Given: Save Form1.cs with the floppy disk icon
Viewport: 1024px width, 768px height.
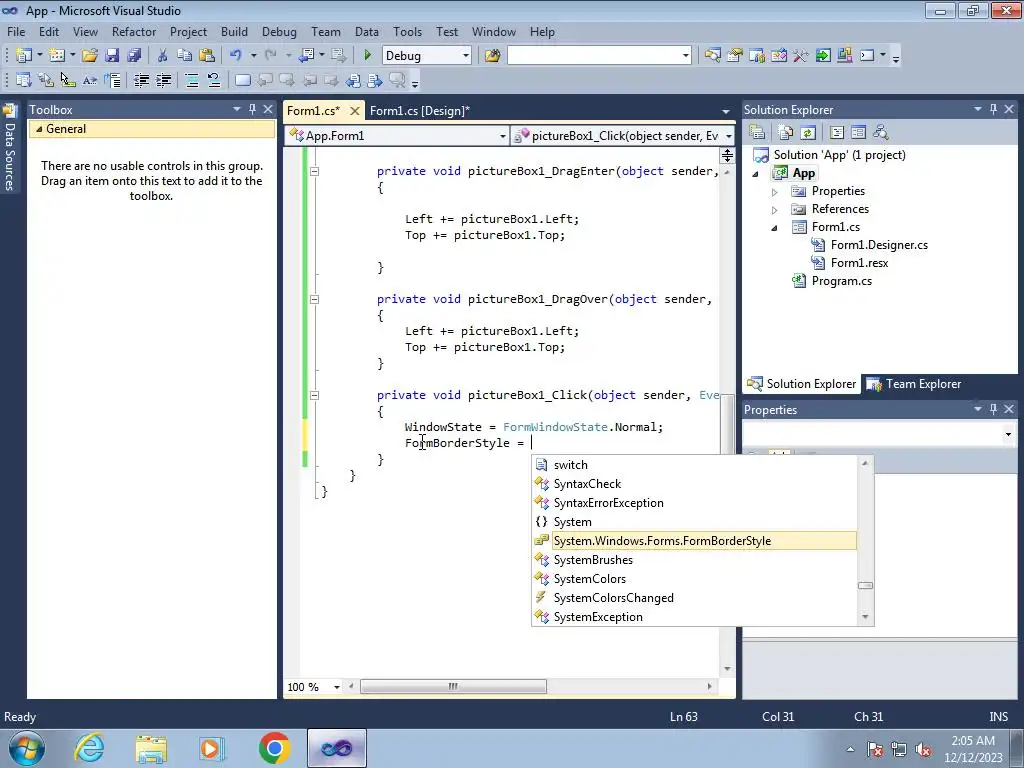Looking at the screenshot, I should tap(112, 56).
